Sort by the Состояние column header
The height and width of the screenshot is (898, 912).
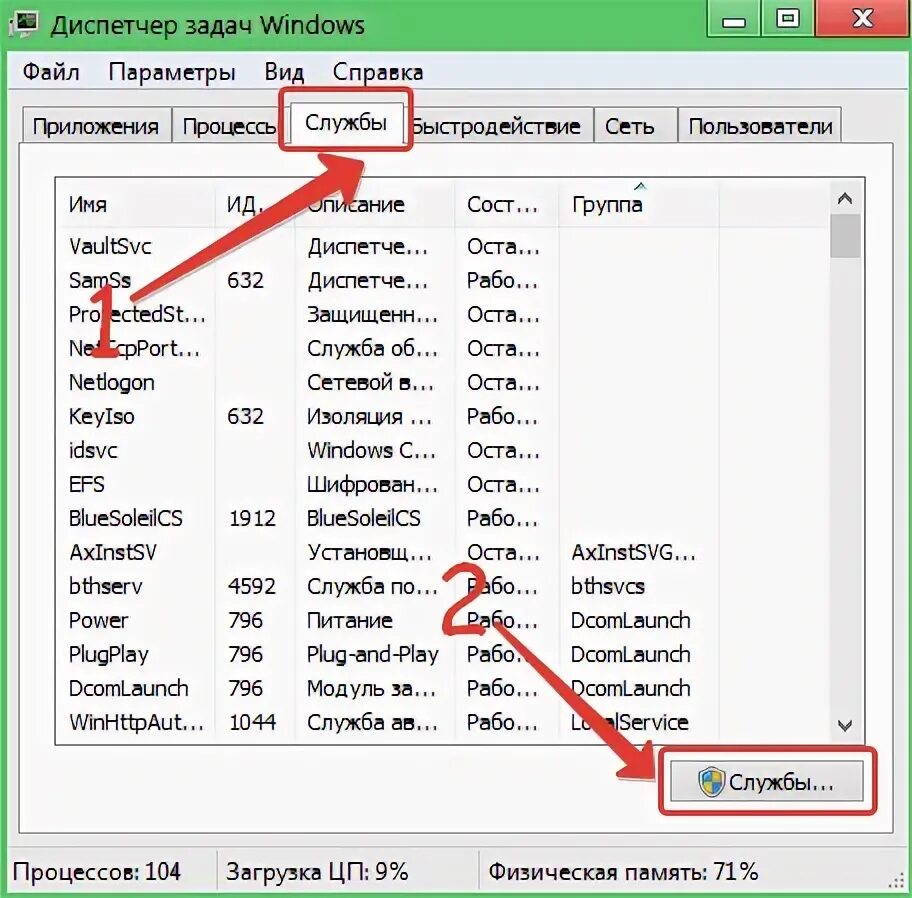506,204
